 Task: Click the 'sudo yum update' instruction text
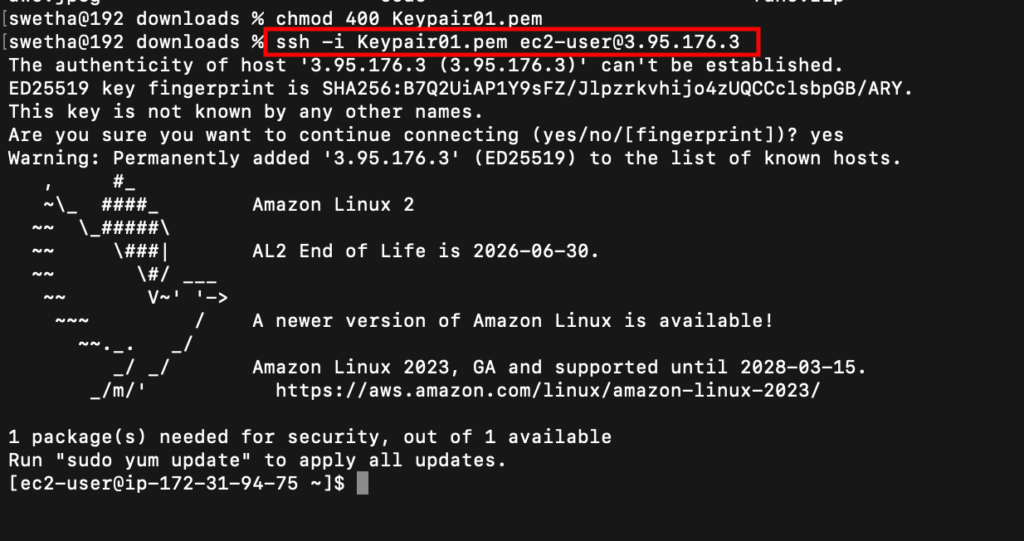153,461
